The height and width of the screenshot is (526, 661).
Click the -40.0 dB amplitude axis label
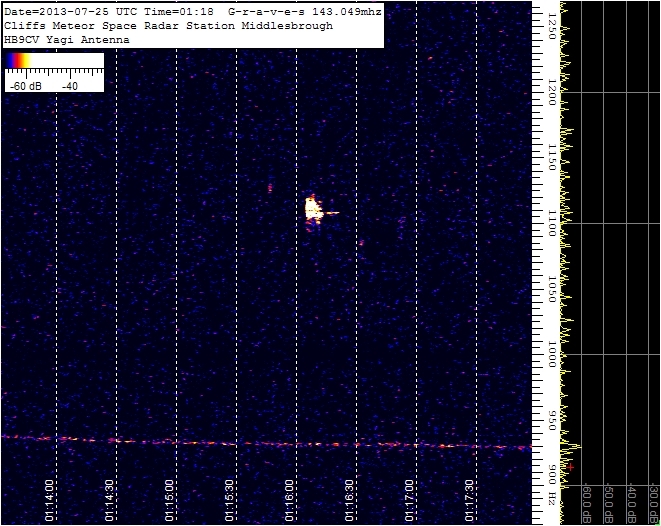(x=631, y=505)
